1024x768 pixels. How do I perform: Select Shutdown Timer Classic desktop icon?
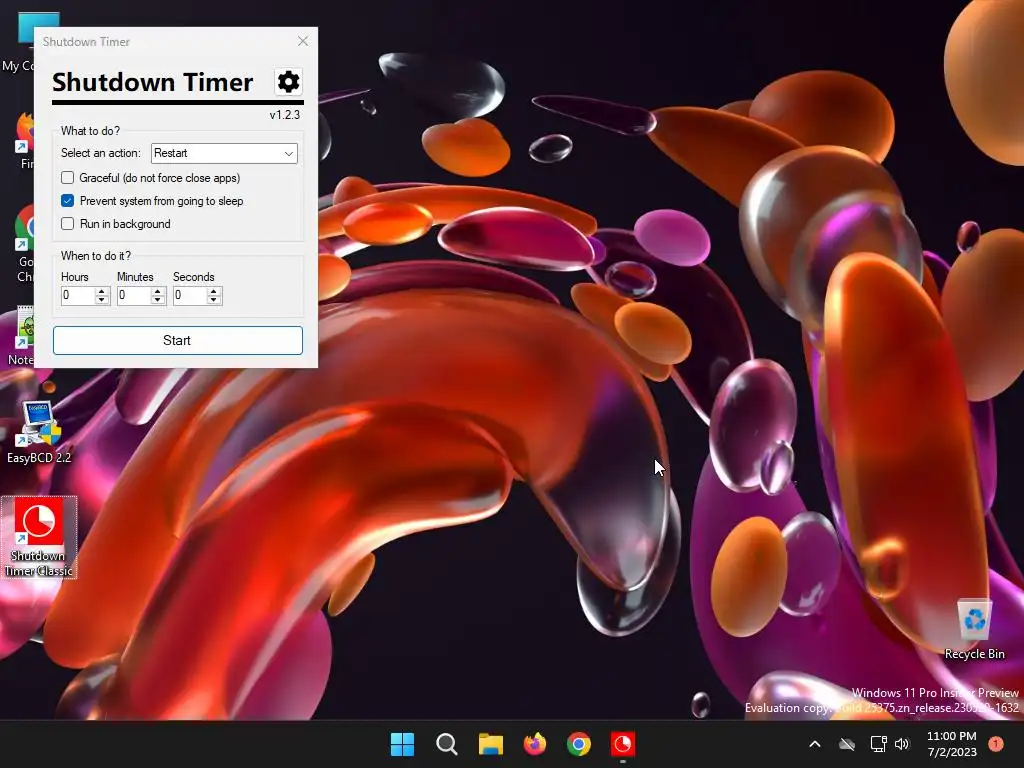pyautogui.click(x=39, y=537)
